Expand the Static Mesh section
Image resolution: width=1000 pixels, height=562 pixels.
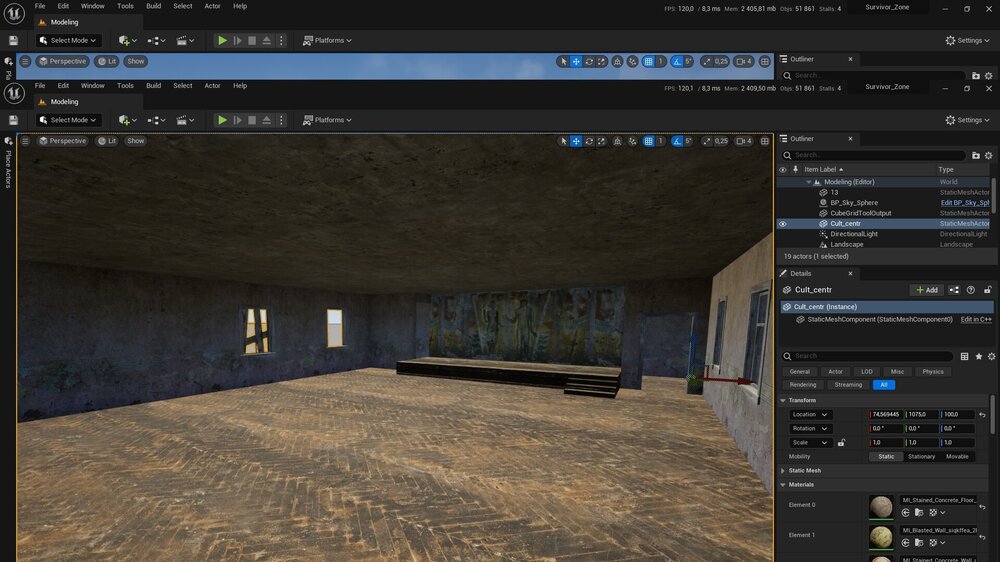click(x=783, y=470)
